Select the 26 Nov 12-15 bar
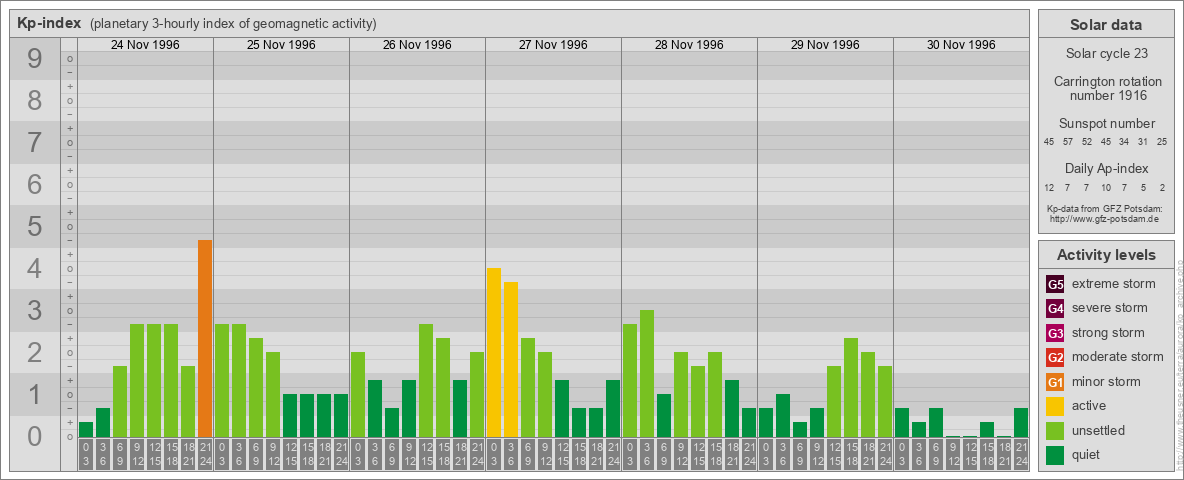The image size is (1184, 480). tap(426, 380)
